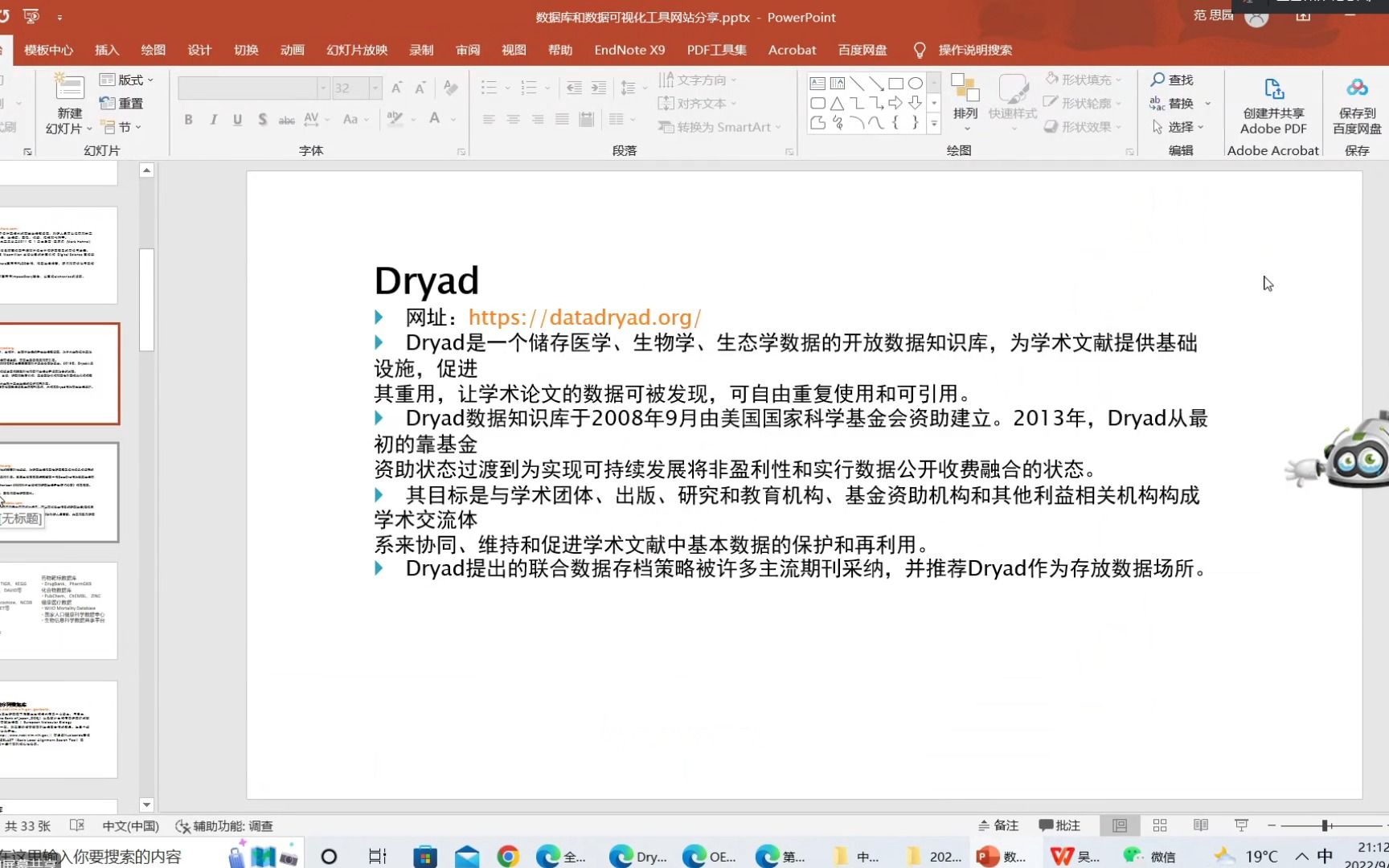Image resolution: width=1389 pixels, height=868 pixels.
Task: Click the zoom slider handle
Action: tap(1325, 825)
